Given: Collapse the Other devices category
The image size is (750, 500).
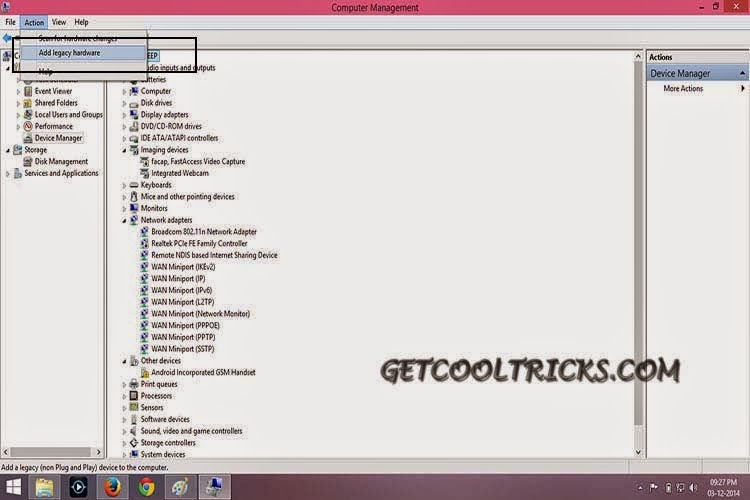Looking at the screenshot, I should click(124, 361).
